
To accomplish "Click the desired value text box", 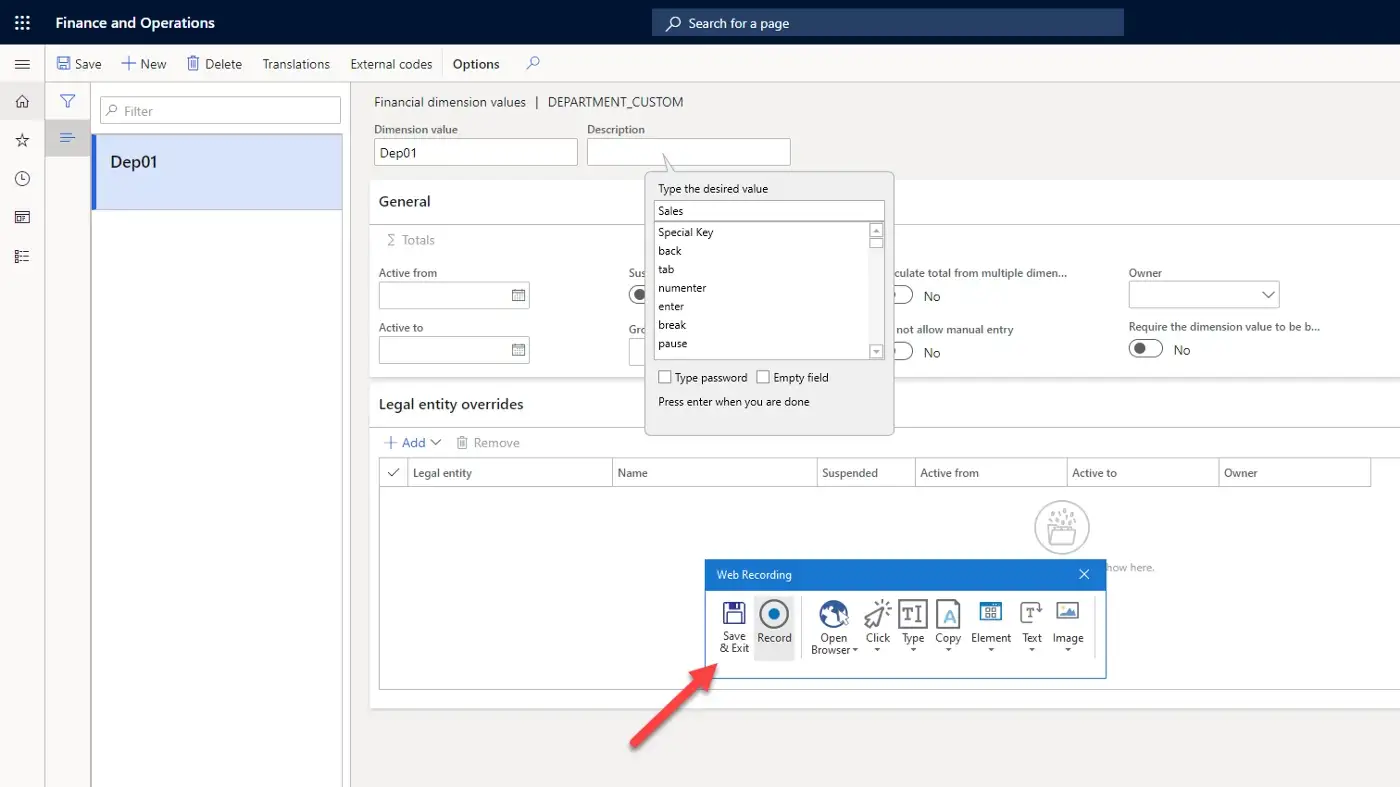I will 769,211.
